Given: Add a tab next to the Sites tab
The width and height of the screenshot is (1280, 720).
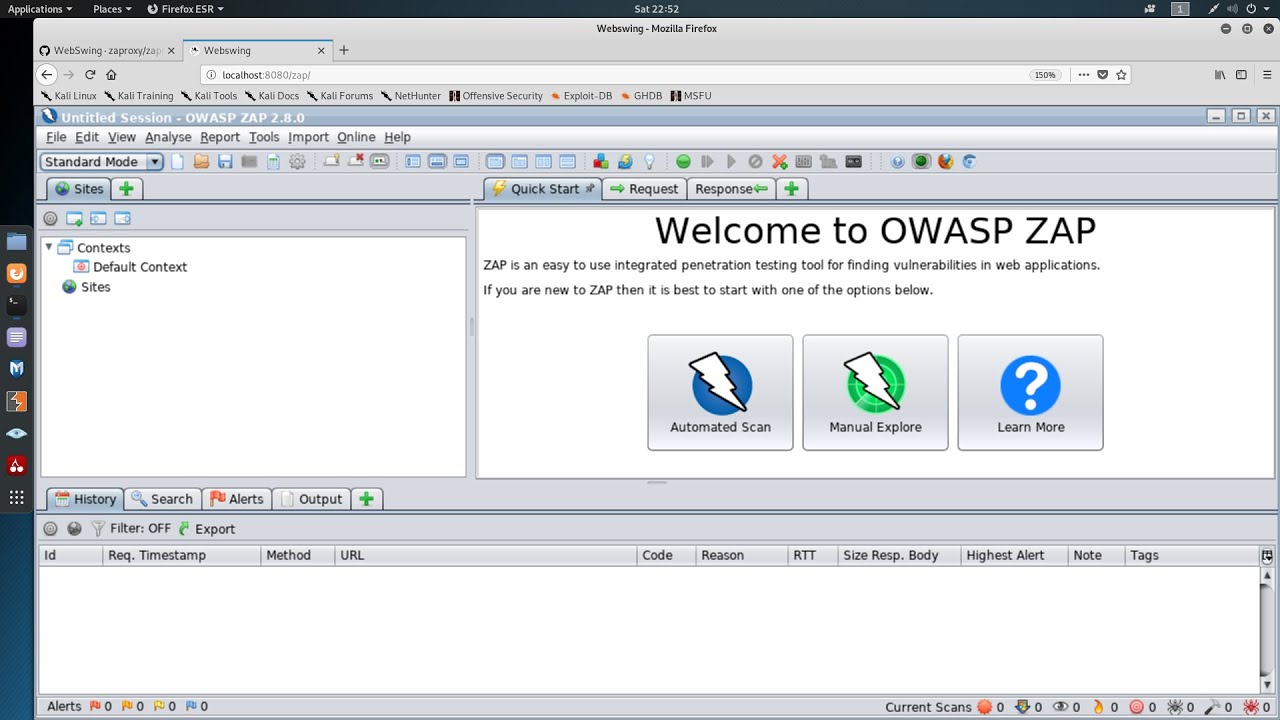Looking at the screenshot, I should [x=126, y=189].
